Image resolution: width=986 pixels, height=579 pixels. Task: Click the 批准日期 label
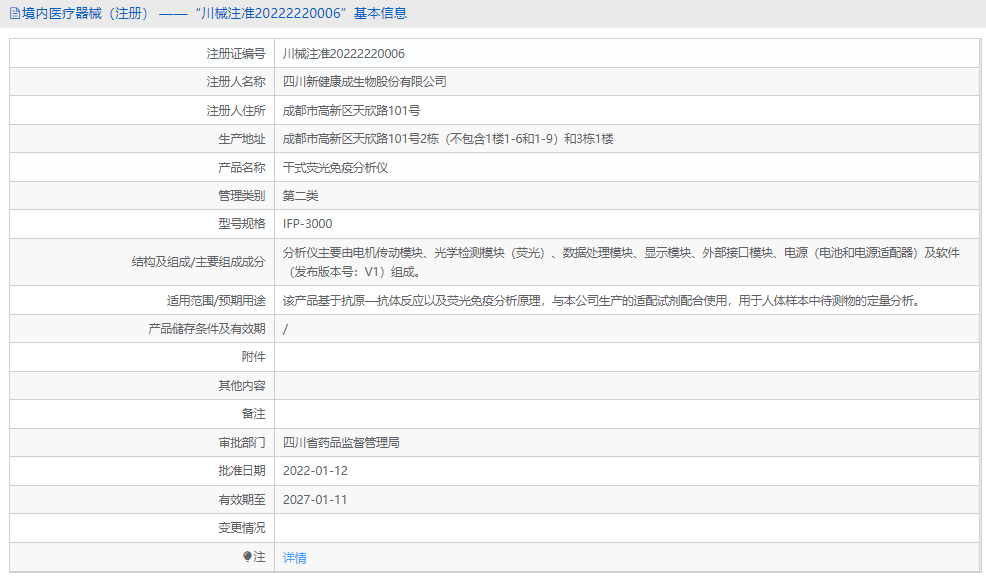tap(241, 471)
